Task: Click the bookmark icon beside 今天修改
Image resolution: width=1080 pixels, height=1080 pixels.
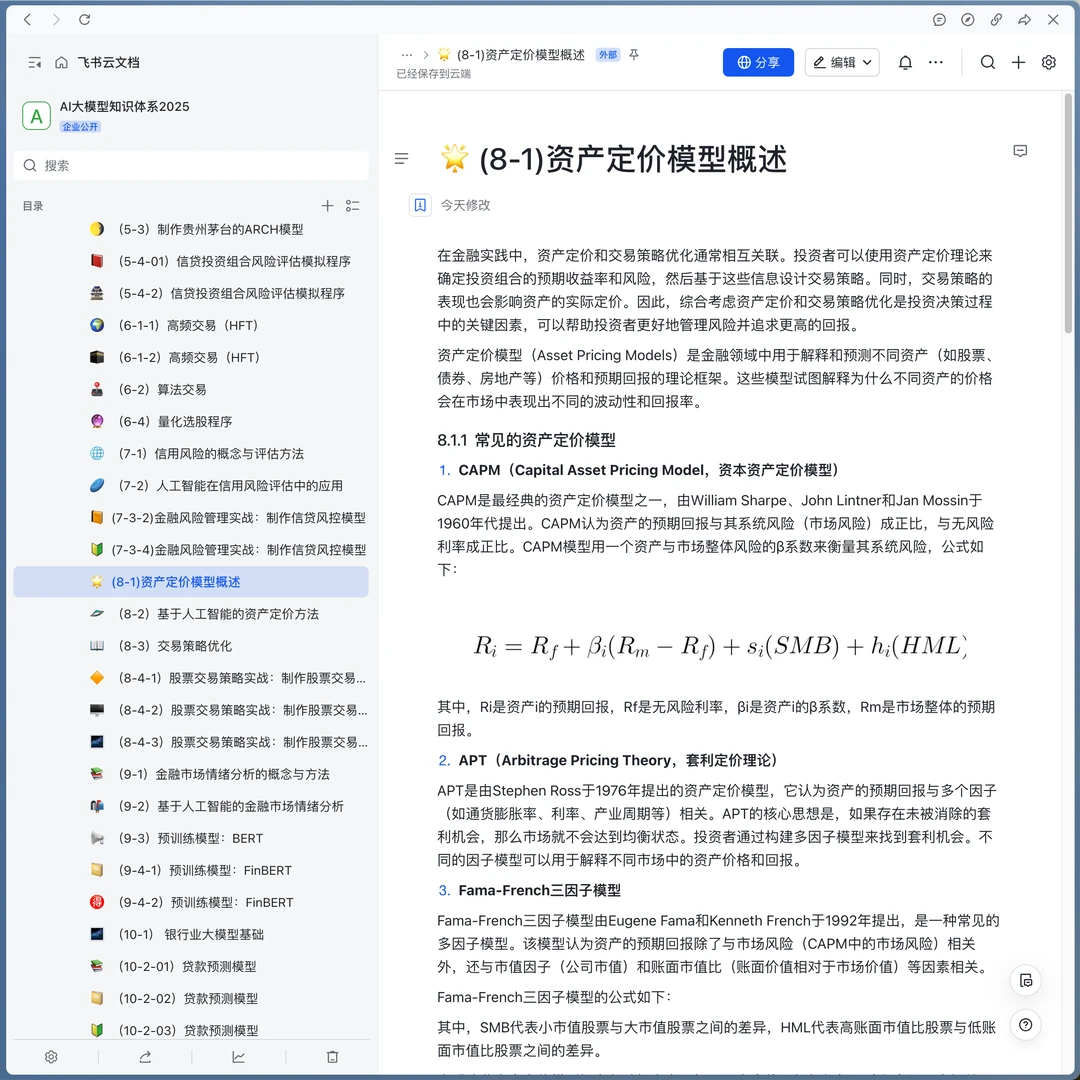Action: click(x=419, y=205)
